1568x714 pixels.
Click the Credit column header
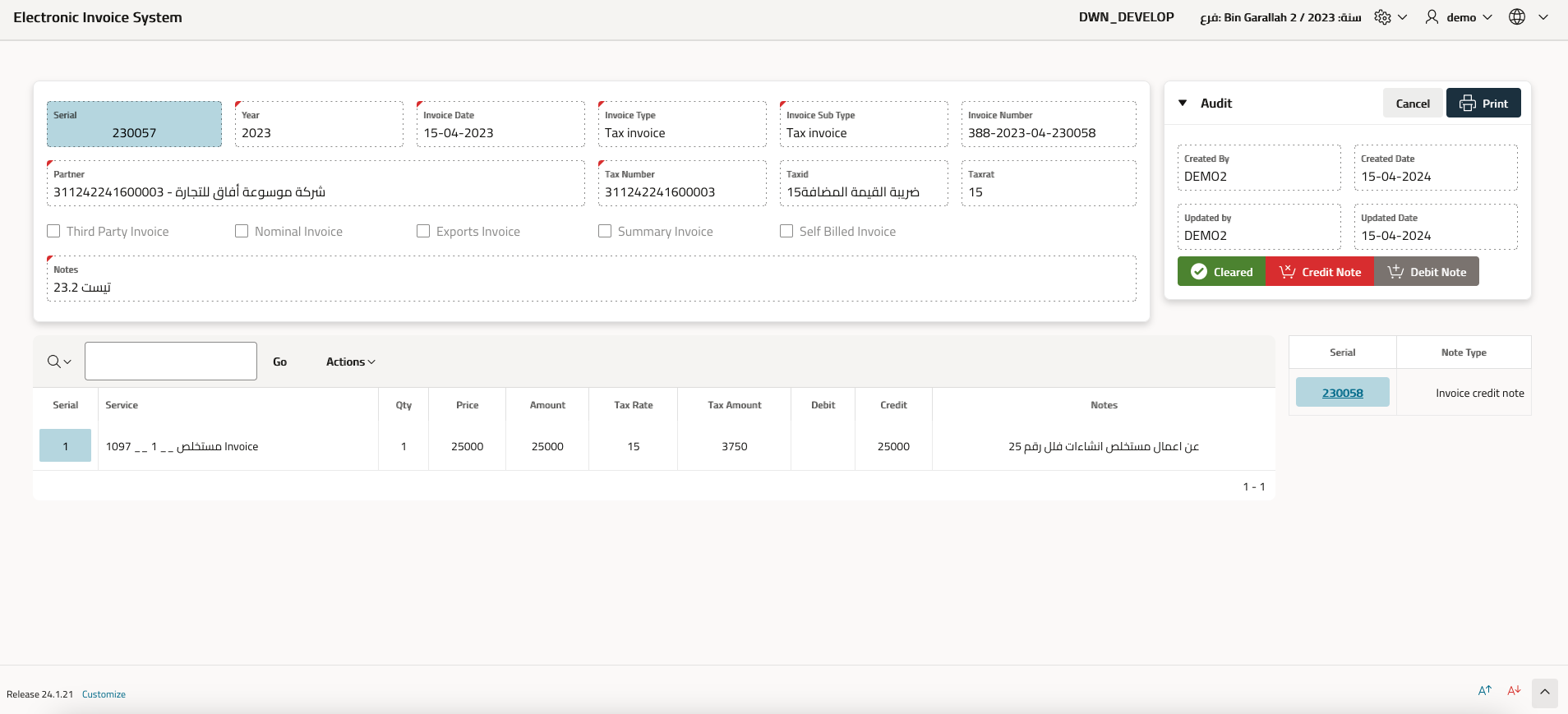point(893,405)
